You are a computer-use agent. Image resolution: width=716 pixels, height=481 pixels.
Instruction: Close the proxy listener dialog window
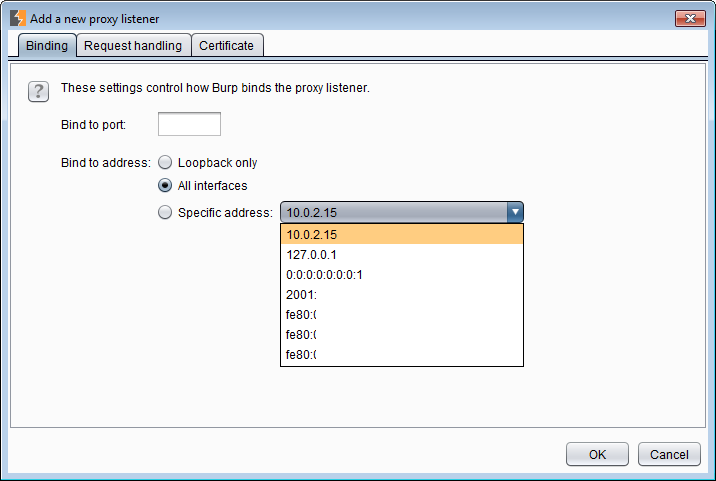tap(690, 18)
